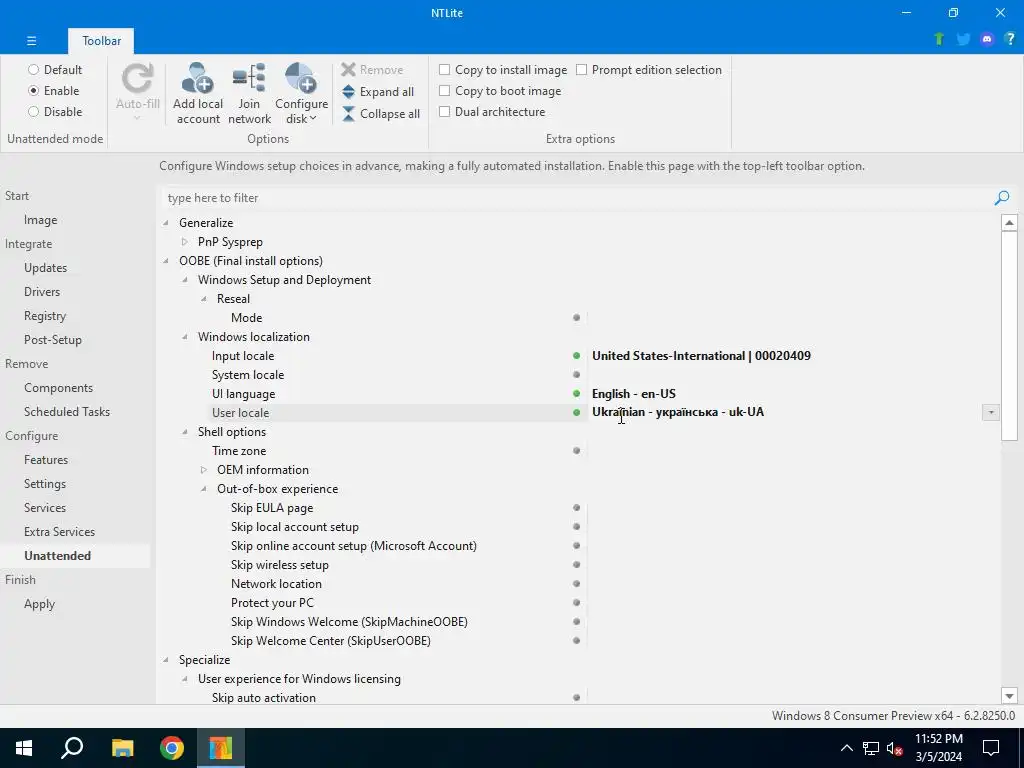Click the green update arrow icon
1024x768 pixels.
click(x=939, y=39)
